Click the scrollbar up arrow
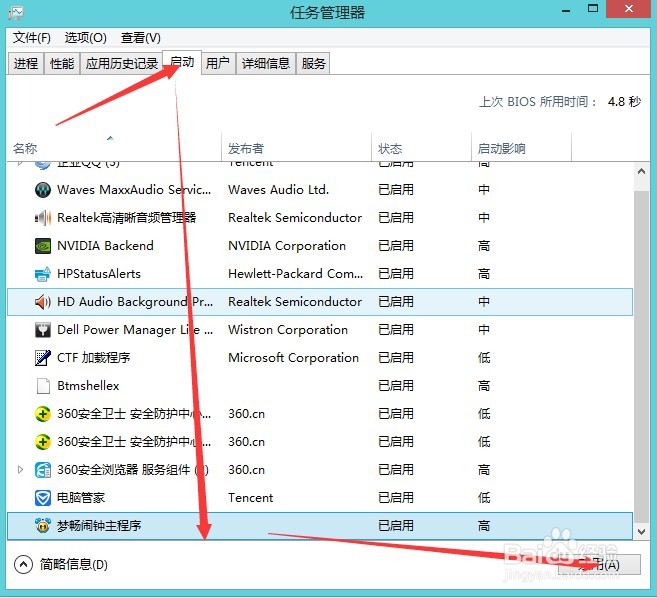 pyautogui.click(x=641, y=171)
